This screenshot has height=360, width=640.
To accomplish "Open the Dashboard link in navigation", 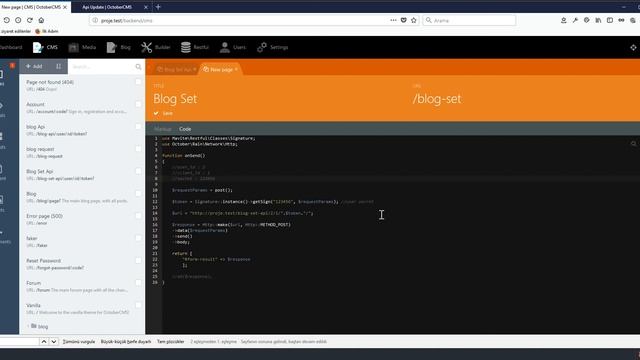I will point(11,47).
